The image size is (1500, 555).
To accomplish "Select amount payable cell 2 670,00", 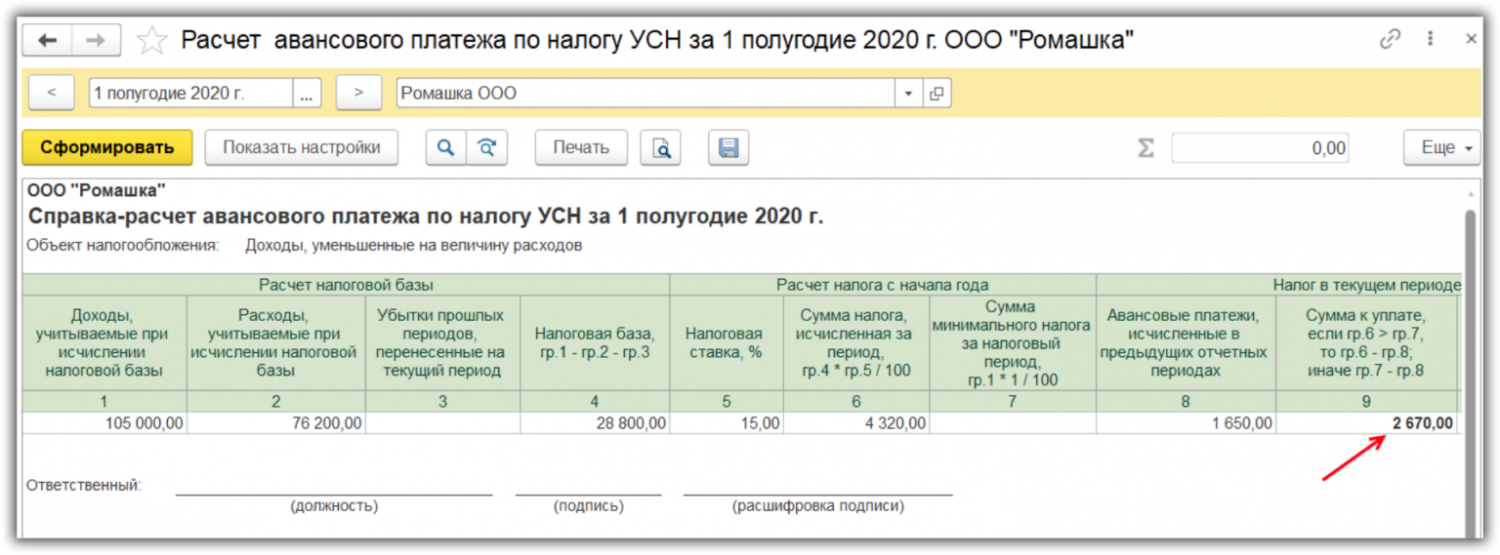I will (x=1366, y=423).
